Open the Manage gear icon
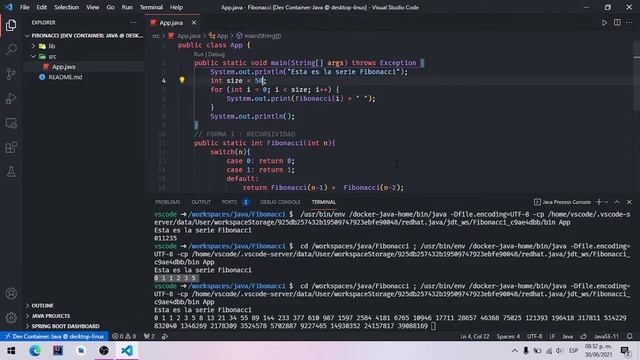This screenshot has height=360, width=640. click(x=11, y=317)
